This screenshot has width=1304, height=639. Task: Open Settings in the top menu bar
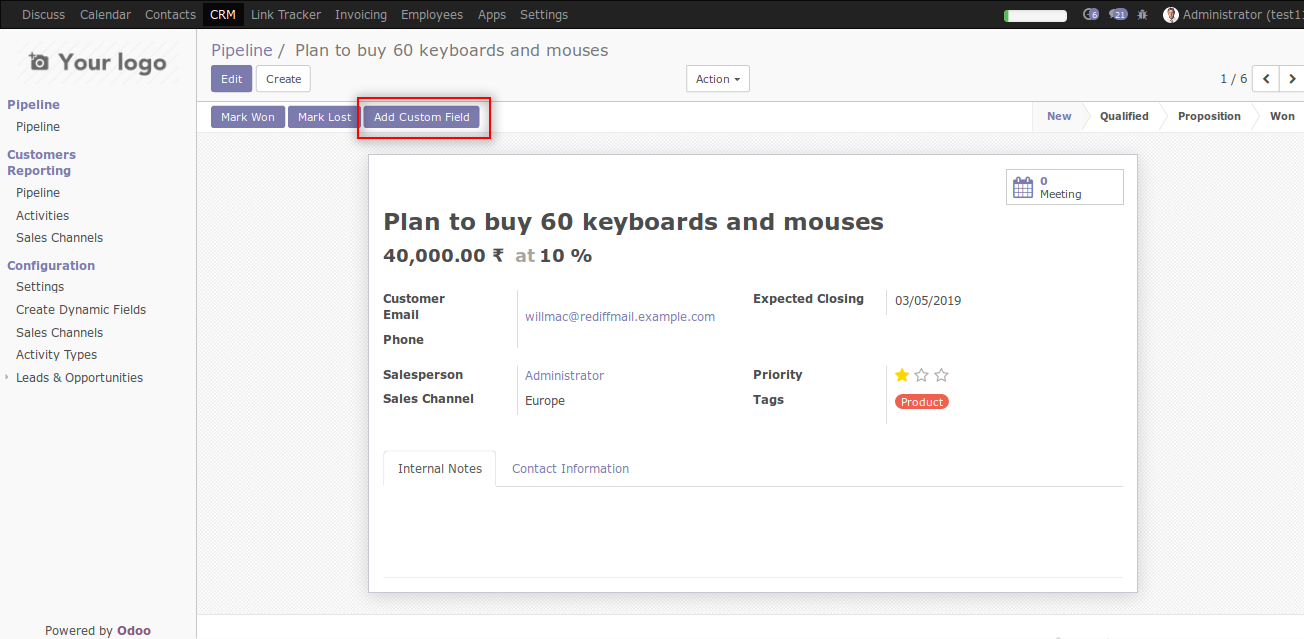544,15
